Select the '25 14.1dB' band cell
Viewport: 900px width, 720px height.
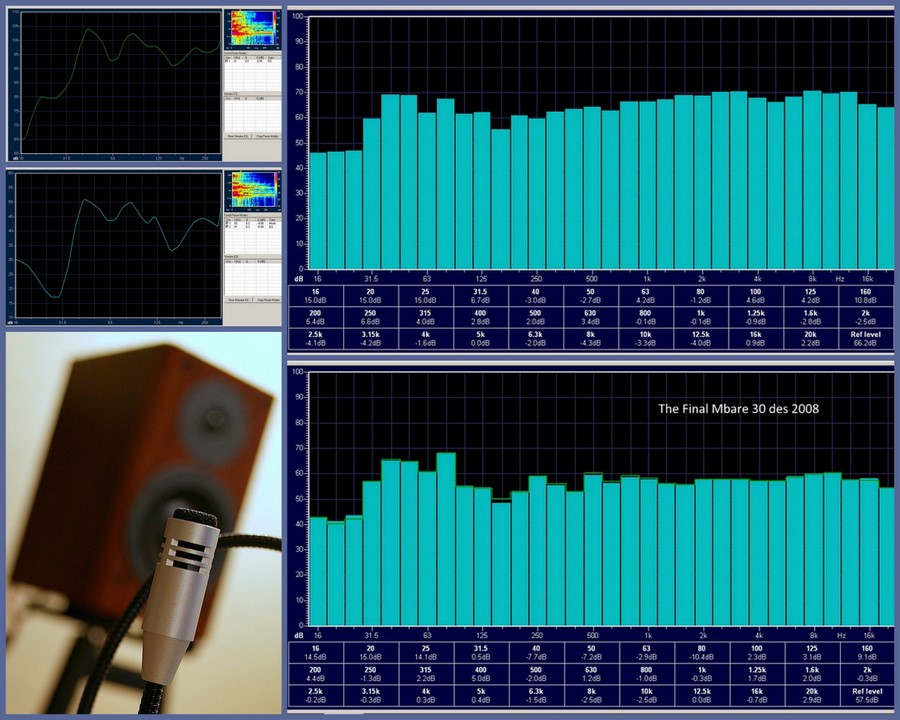click(x=425, y=653)
